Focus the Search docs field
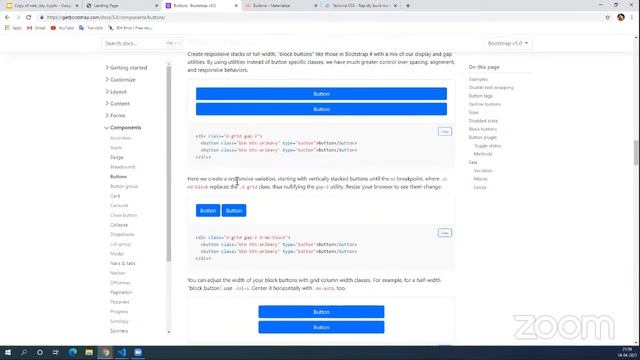The image size is (640, 360). coord(142,43)
